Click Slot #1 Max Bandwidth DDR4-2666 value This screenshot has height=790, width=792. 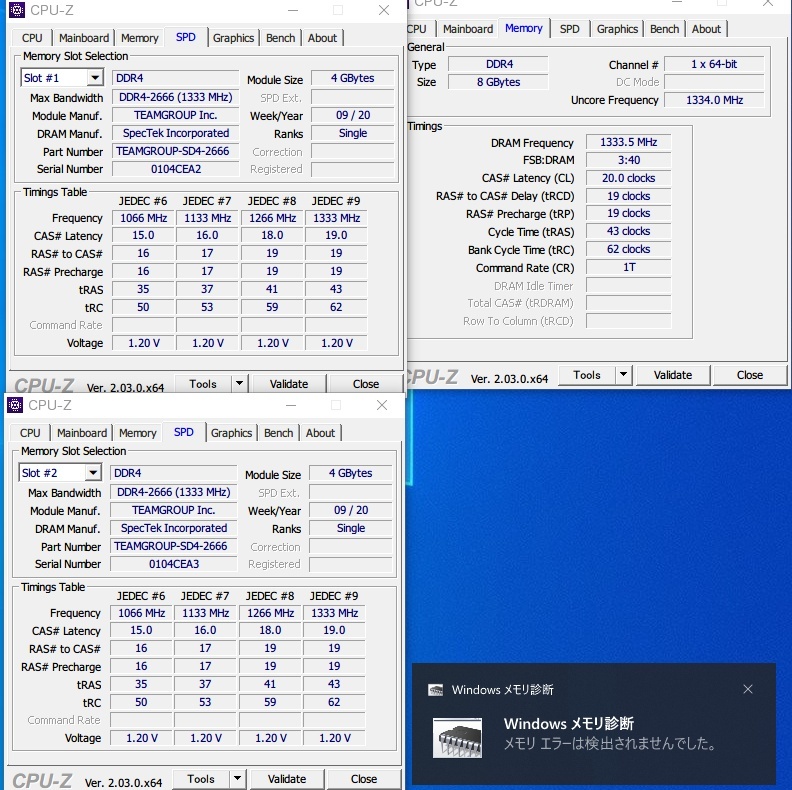tap(175, 97)
